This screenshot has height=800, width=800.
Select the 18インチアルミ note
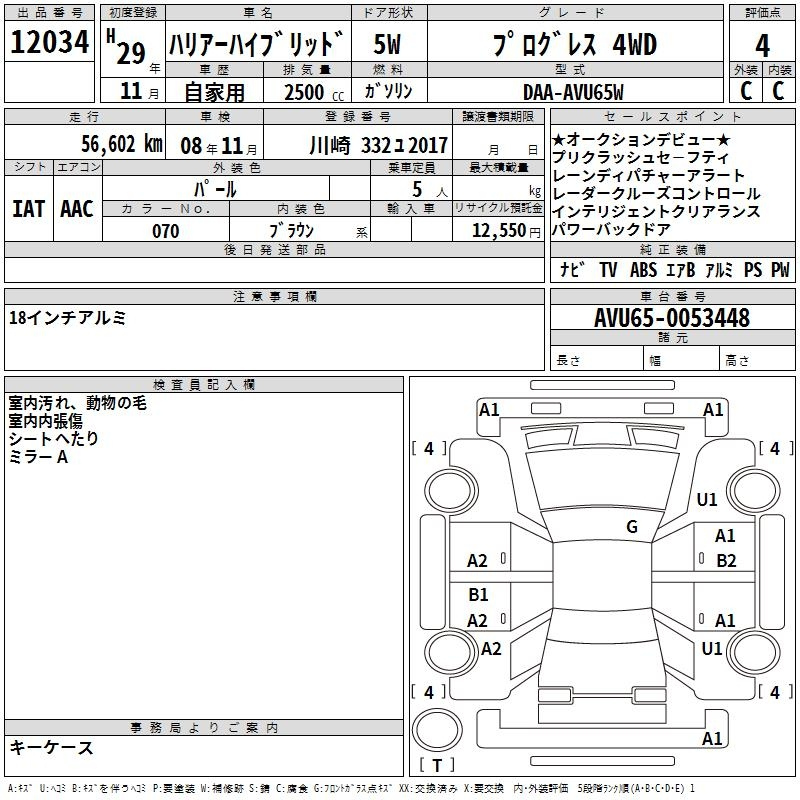point(68,317)
